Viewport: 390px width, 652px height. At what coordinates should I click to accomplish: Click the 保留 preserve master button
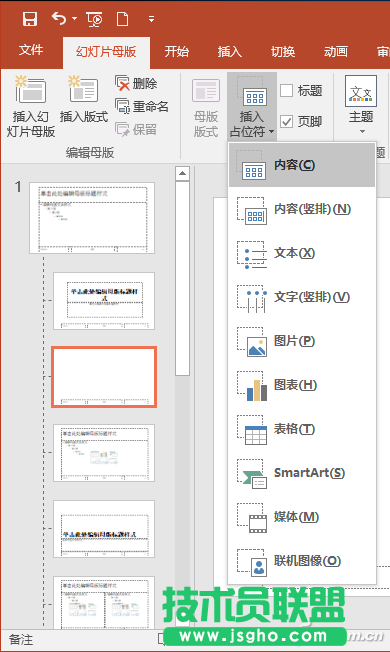(136, 129)
